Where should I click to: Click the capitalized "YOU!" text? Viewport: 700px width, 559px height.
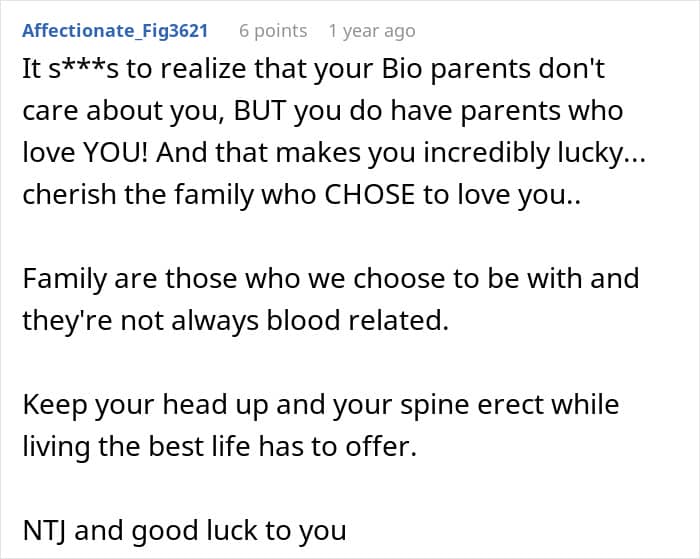pos(100,150)
